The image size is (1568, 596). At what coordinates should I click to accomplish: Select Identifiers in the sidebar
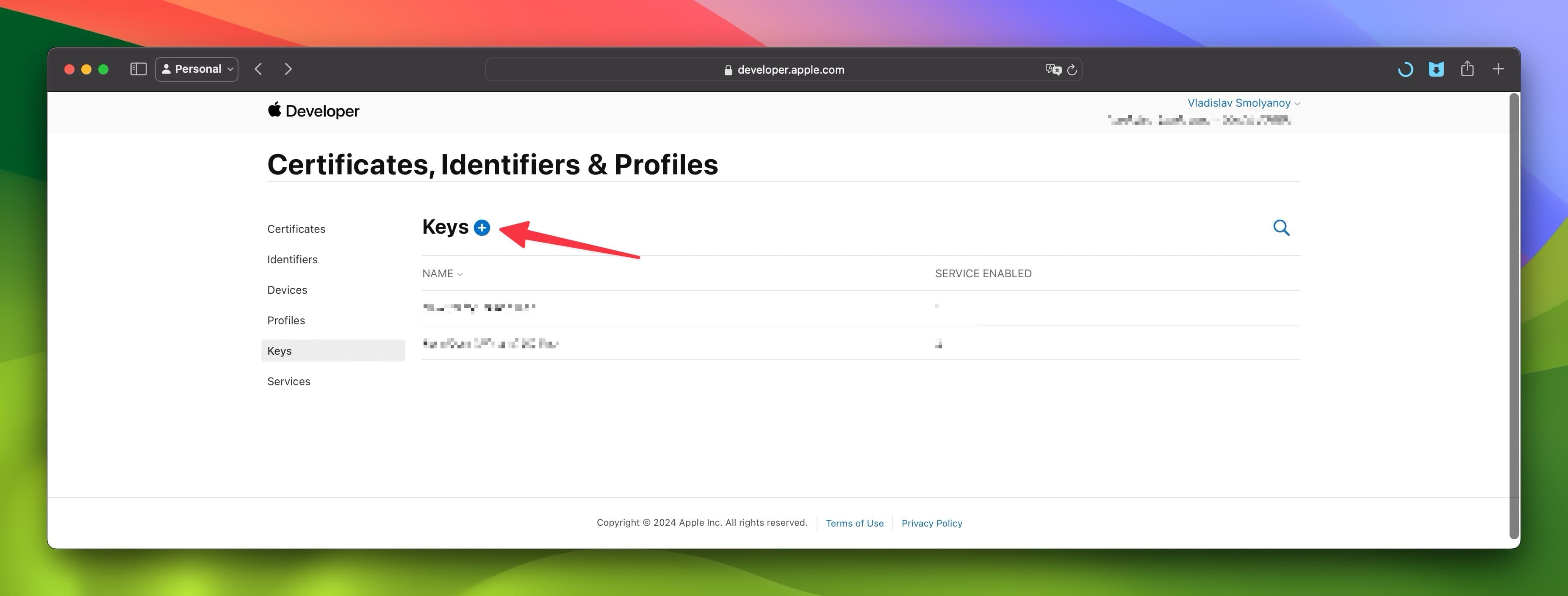[292, 259]
